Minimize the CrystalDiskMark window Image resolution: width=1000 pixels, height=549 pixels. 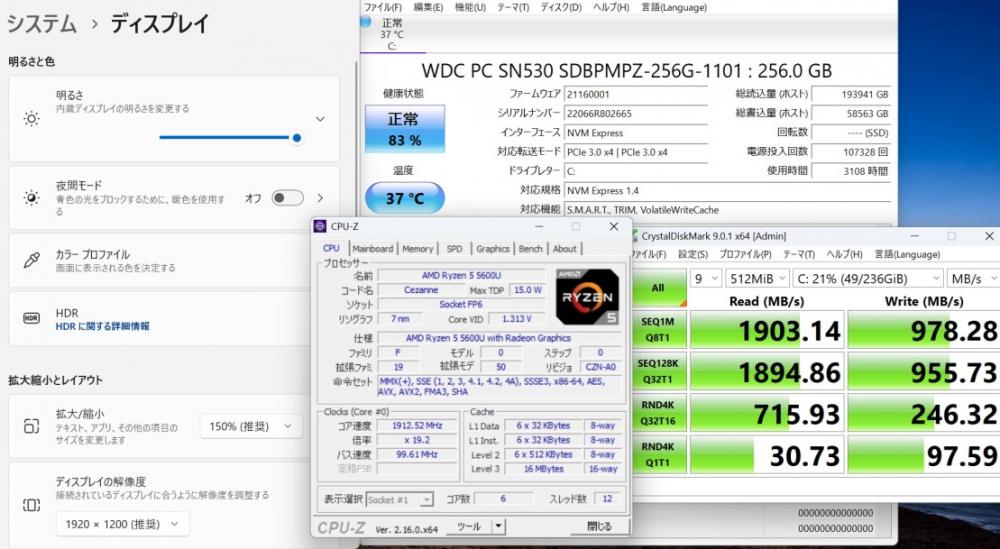[914, 236]
